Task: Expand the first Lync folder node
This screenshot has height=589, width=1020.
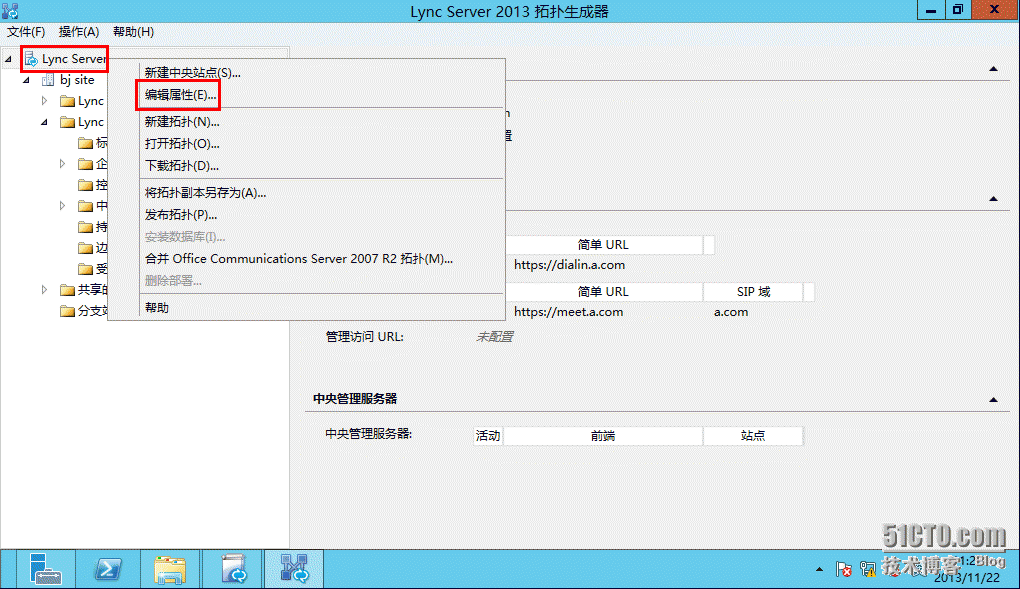Action: [x=44, y=101]
